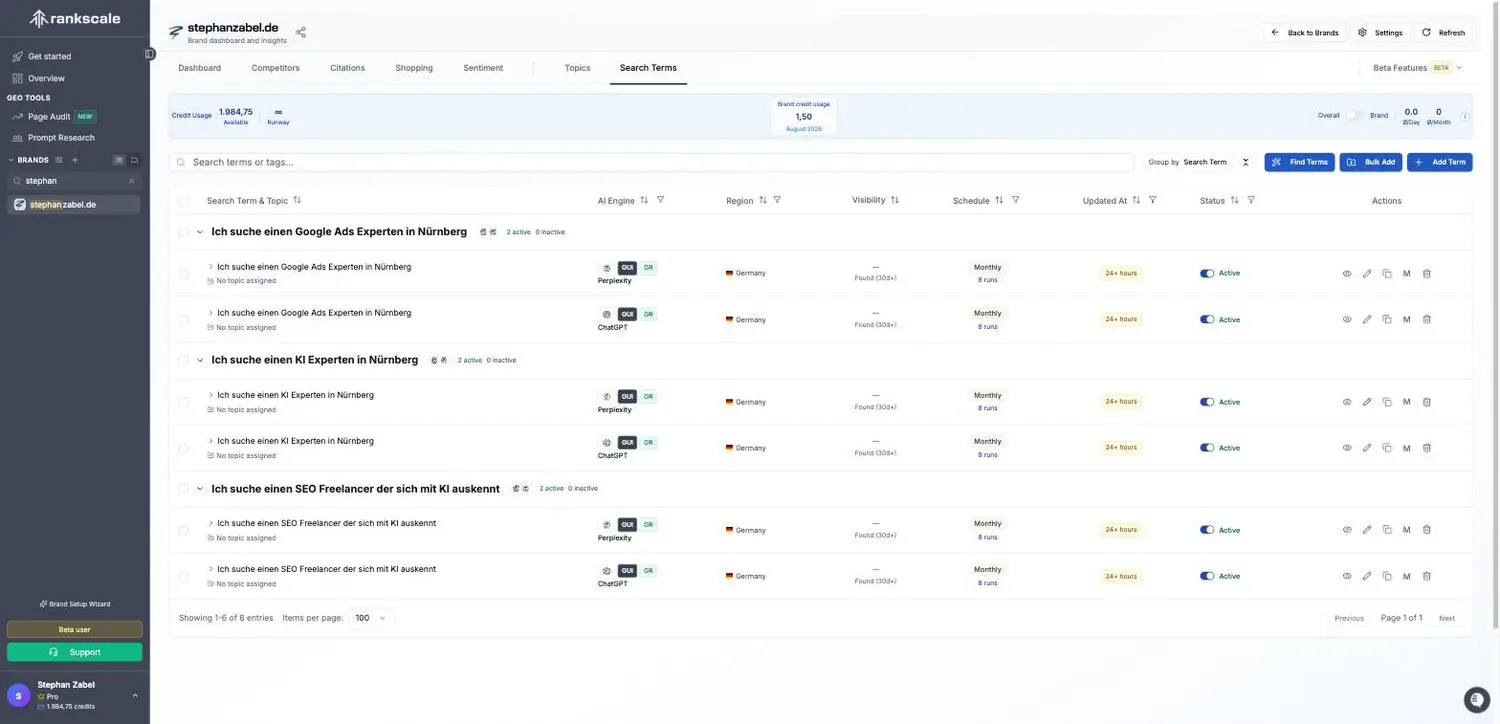Click the Refresh button
The image size is (1500, 724).
pyautogui.click(x=1443, y=33)
